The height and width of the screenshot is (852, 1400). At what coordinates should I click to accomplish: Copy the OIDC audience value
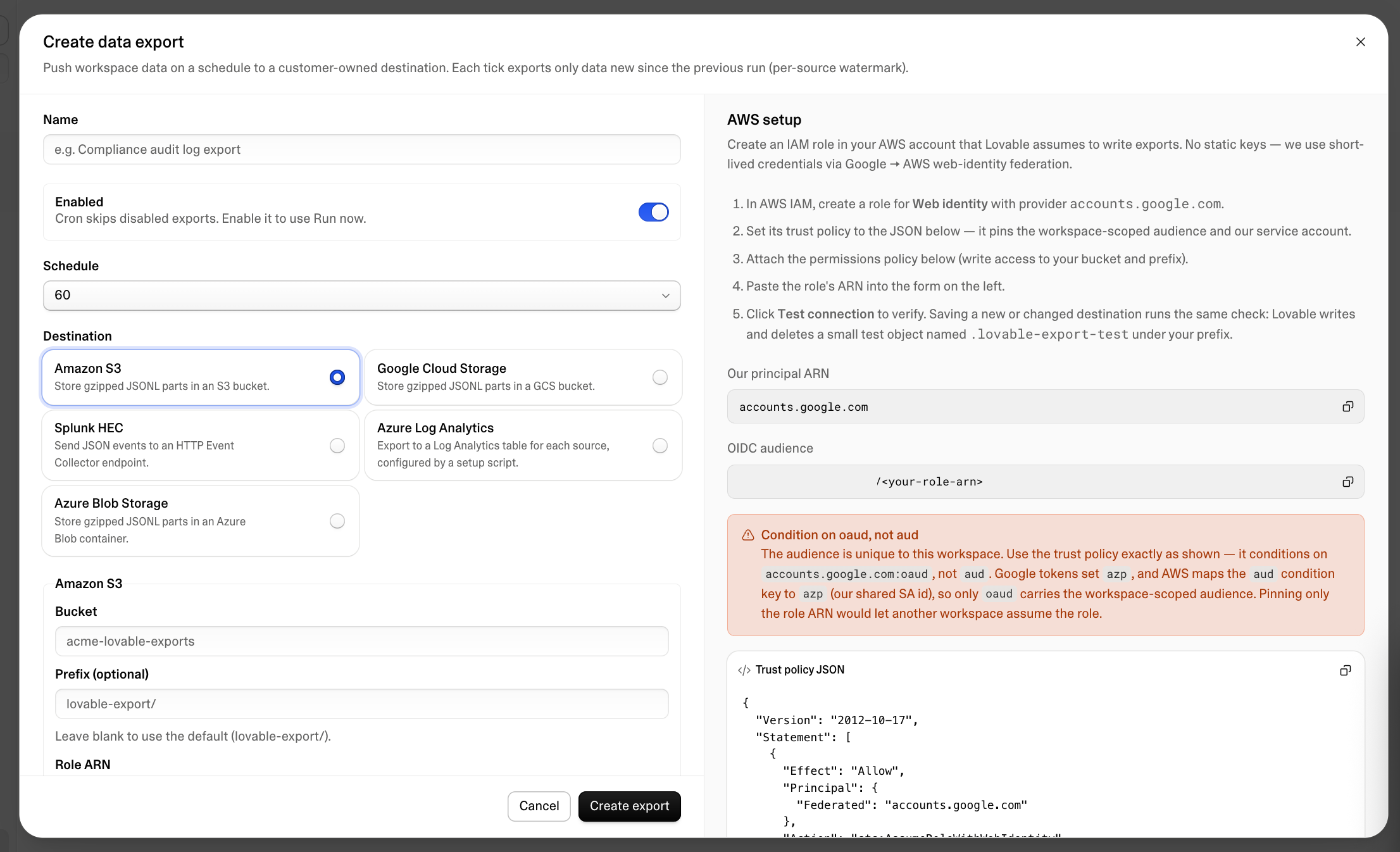click(x=1347, y=482)
